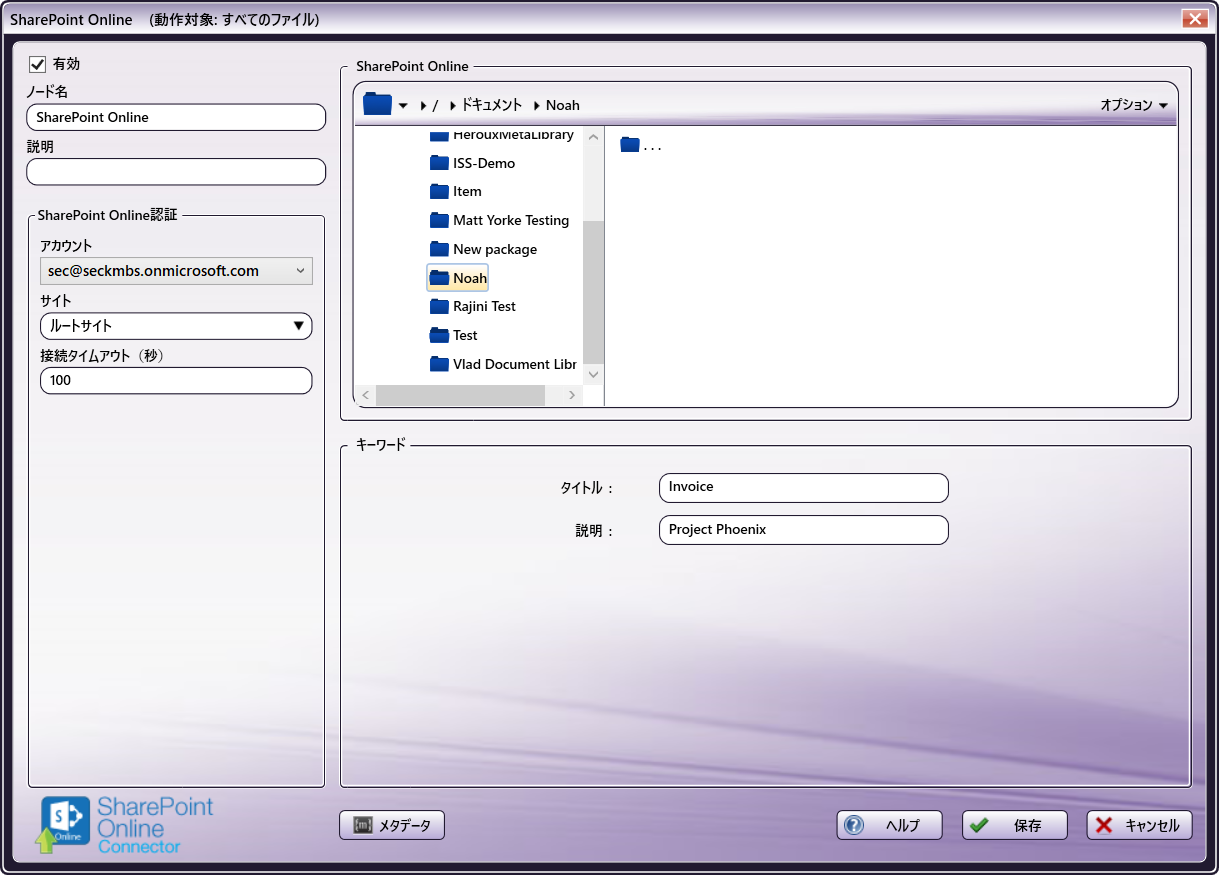
Task: Click the New package folder icon
Action: click(x=439, y=249)
